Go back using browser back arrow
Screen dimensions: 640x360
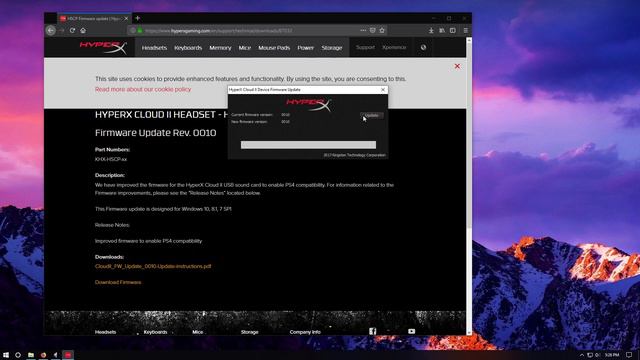pyautogui.click(x=51, y=30)
